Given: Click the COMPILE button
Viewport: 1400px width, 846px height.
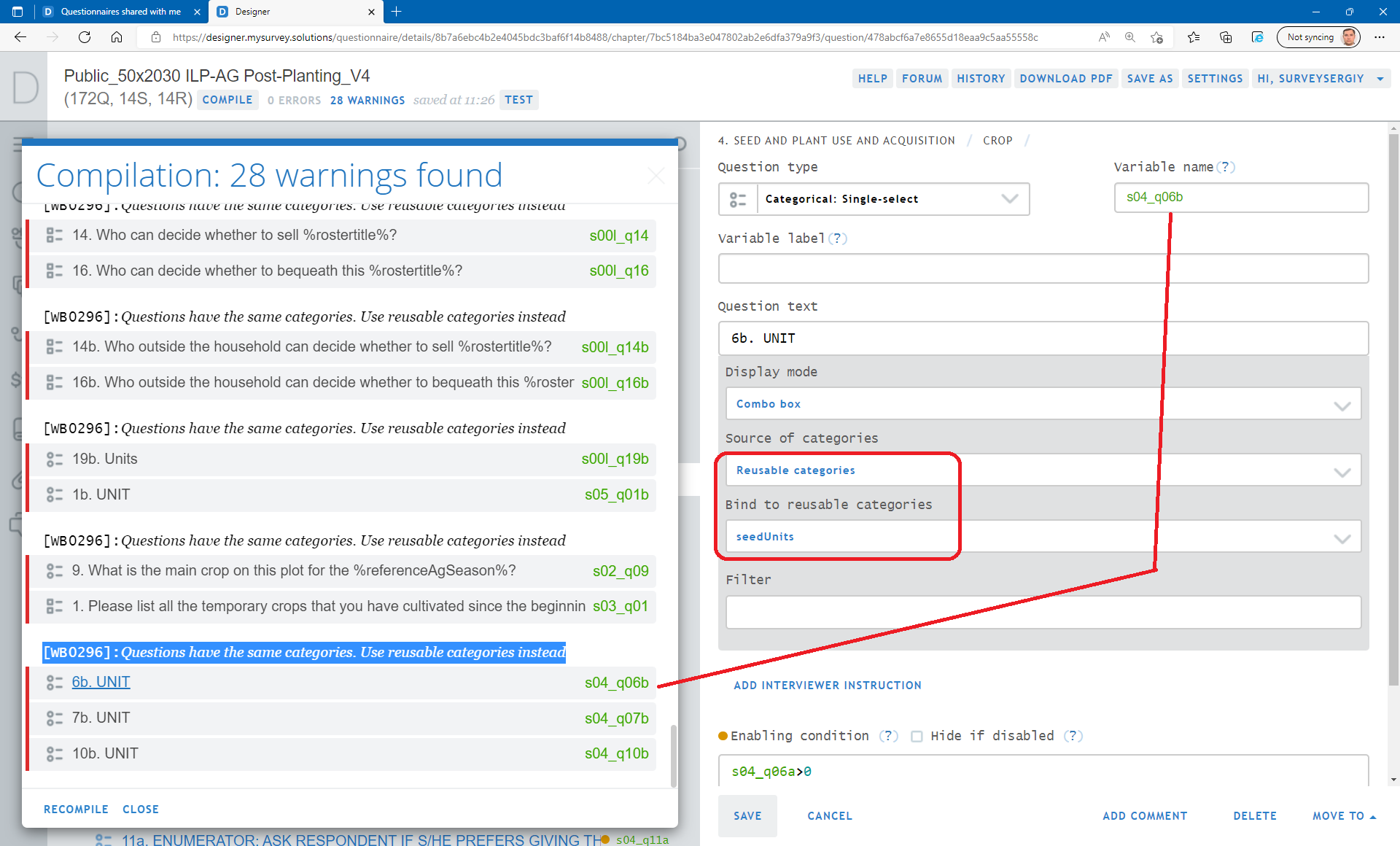Looking at the screenshot, I should coord(227,100).
